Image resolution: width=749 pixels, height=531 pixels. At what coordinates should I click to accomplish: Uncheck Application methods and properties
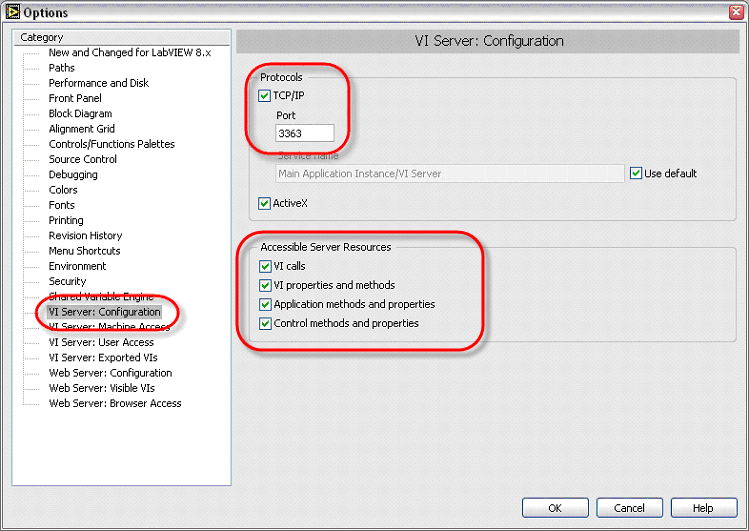[x=265, y=304]
